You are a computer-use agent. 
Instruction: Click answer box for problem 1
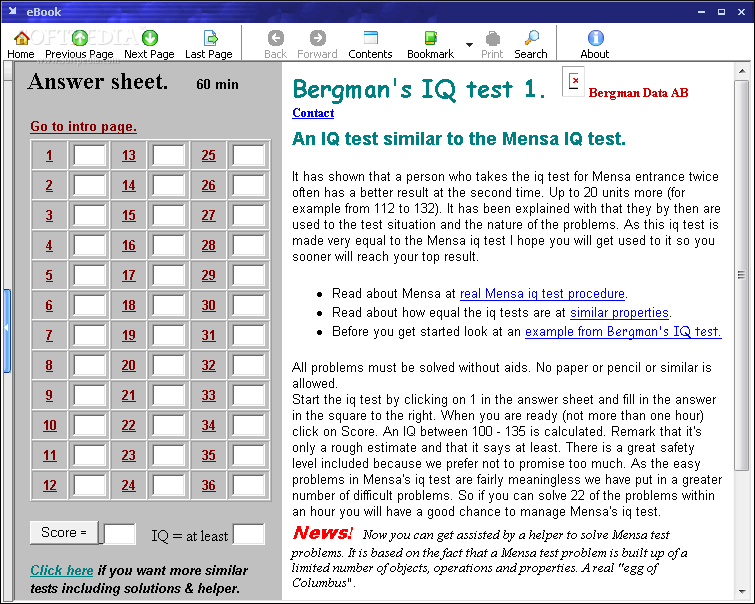89,156
